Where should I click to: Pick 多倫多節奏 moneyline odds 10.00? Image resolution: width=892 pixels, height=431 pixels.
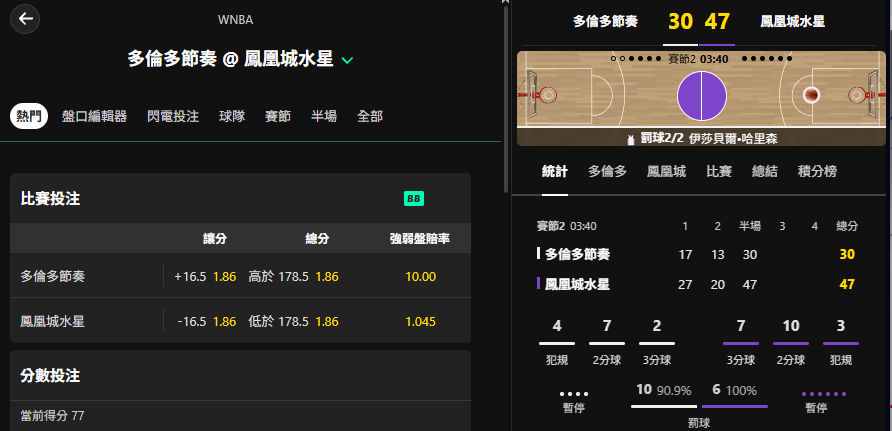click(x=420, y=277)
